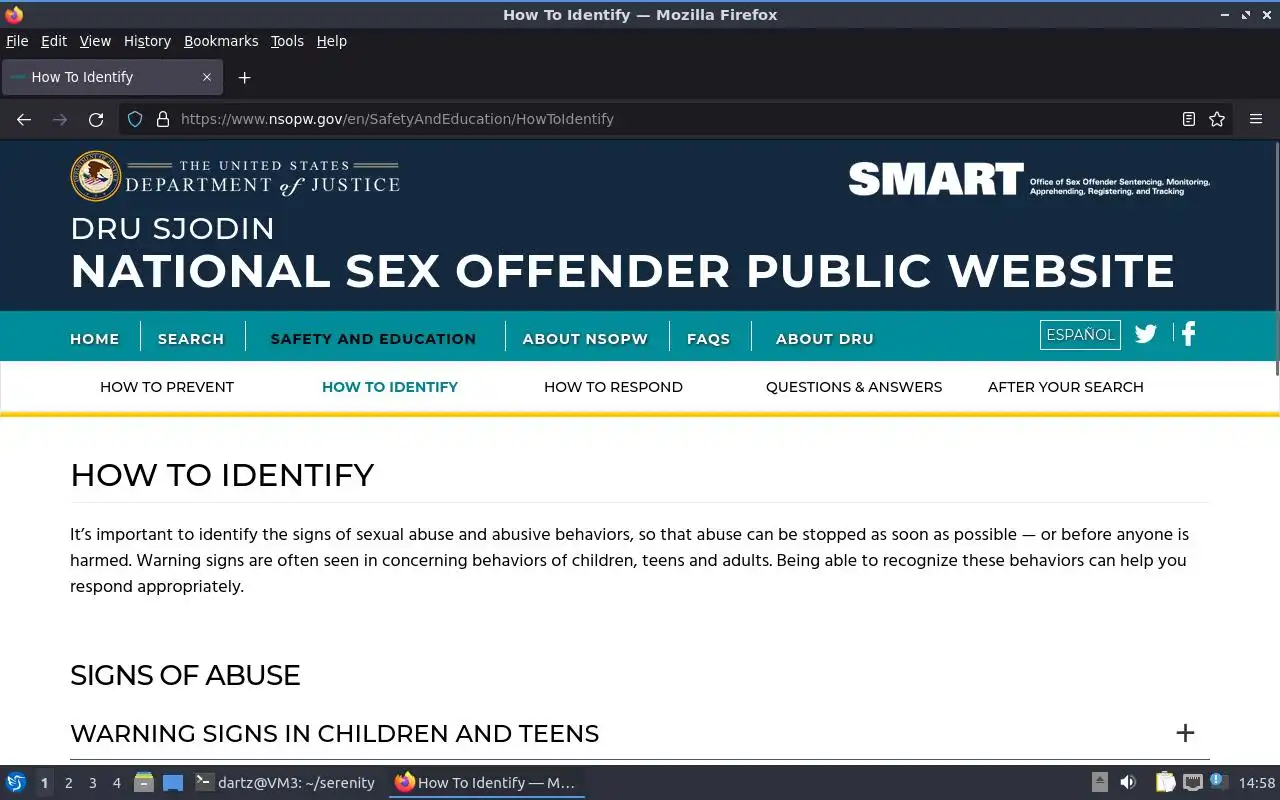The image size is (1280, 800).
Task: Switch to workspace 3 in the taskbar
Action: tap(92, 783)
